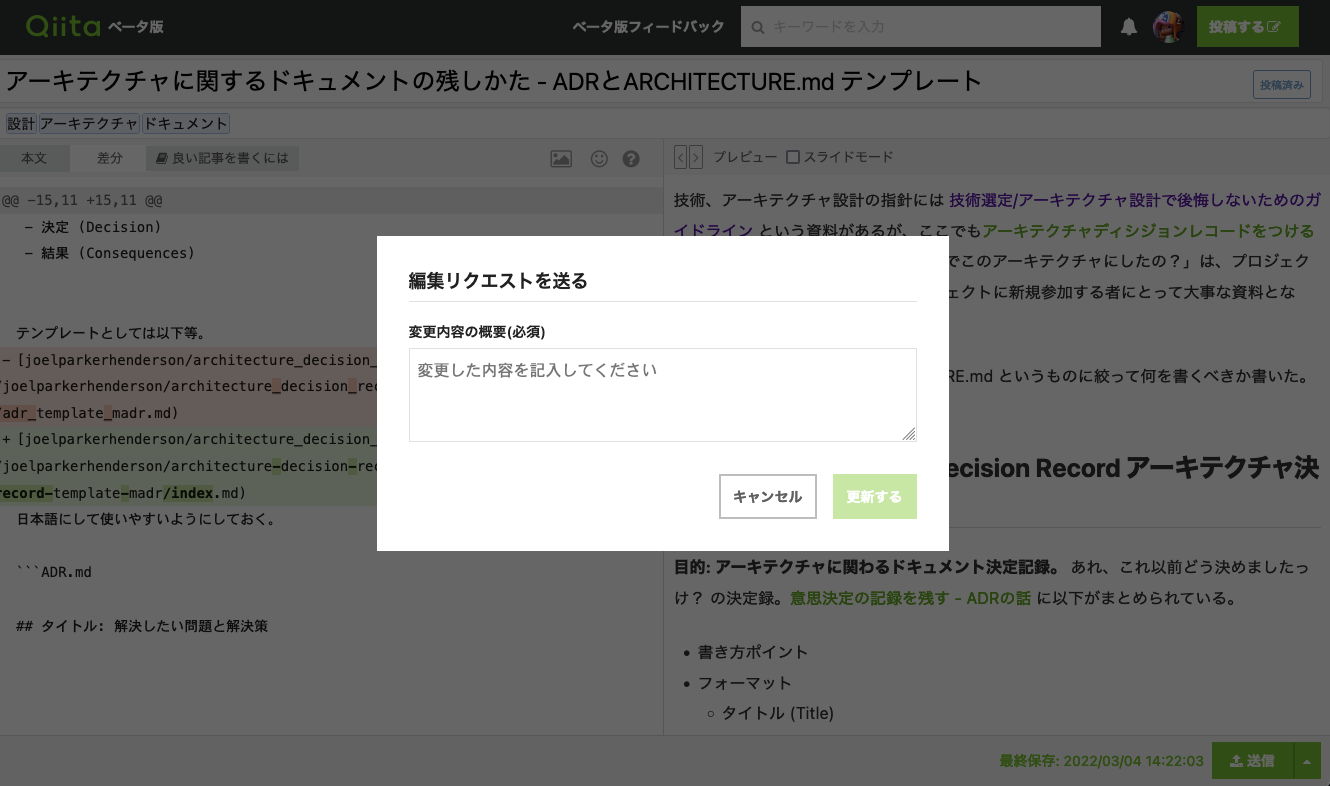1330x786 pixels.
Task: Click the 変更内容の概要 textarea
Action: 663,395
